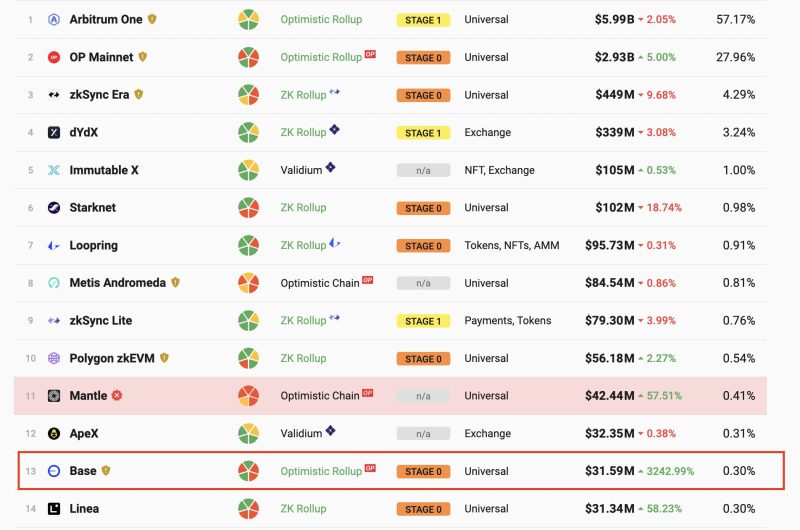Viewport: 800px width, 530px height.
Task: Click the Optimistic Rollup label for OP Mainnet
Action: tap(321, 57)
